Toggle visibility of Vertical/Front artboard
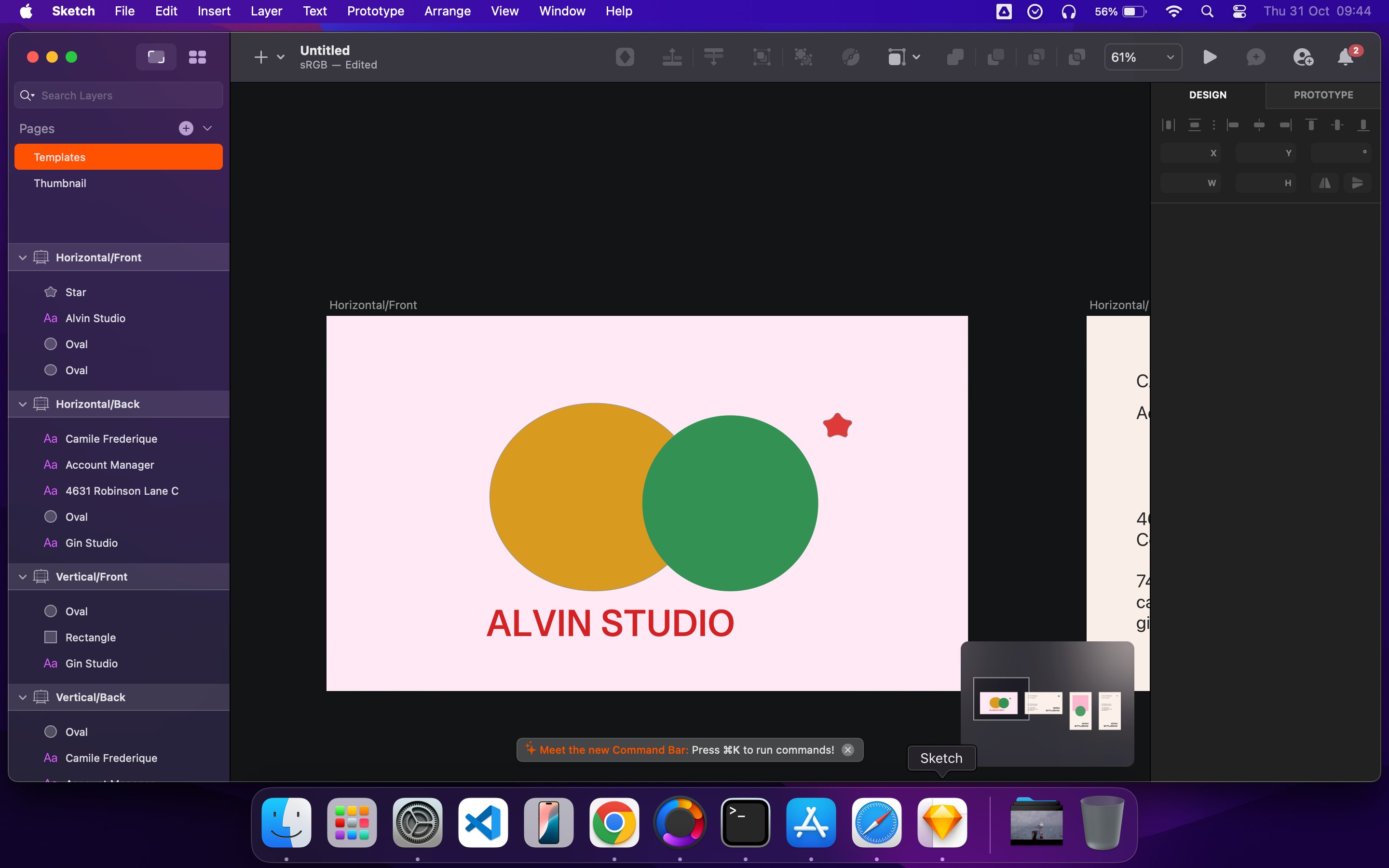Image resolution: width=1389 pixels, height=868 pixels. click(210, 577)
